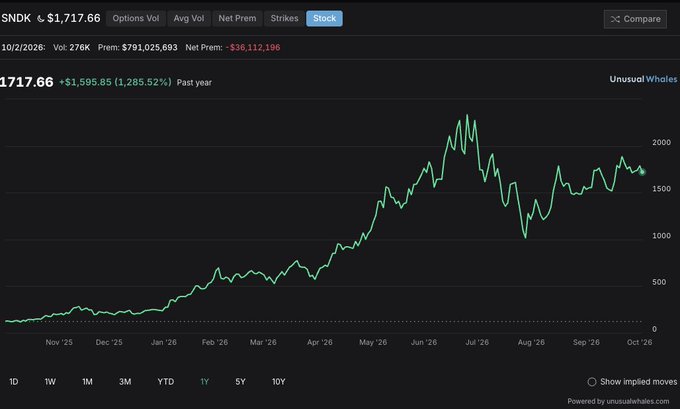This screenshot has width=680, height=409.
Task: Click the Jul '26 axis label
Action: (x=477, y=342)
